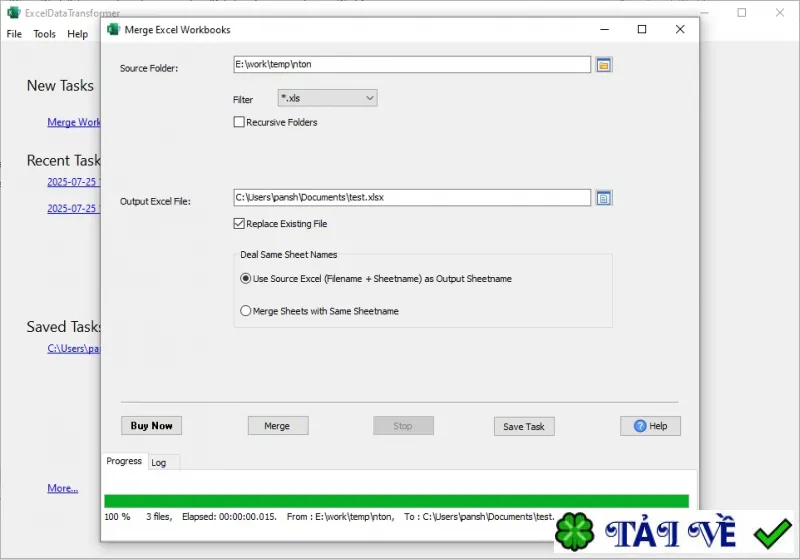Click the 'Output Excel File:' label

pos(155,201)
